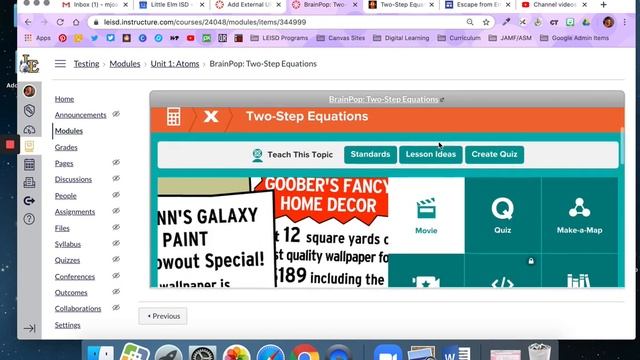Go to Modules breadcrumb link
Screen dimensions: 640x360
124,64
